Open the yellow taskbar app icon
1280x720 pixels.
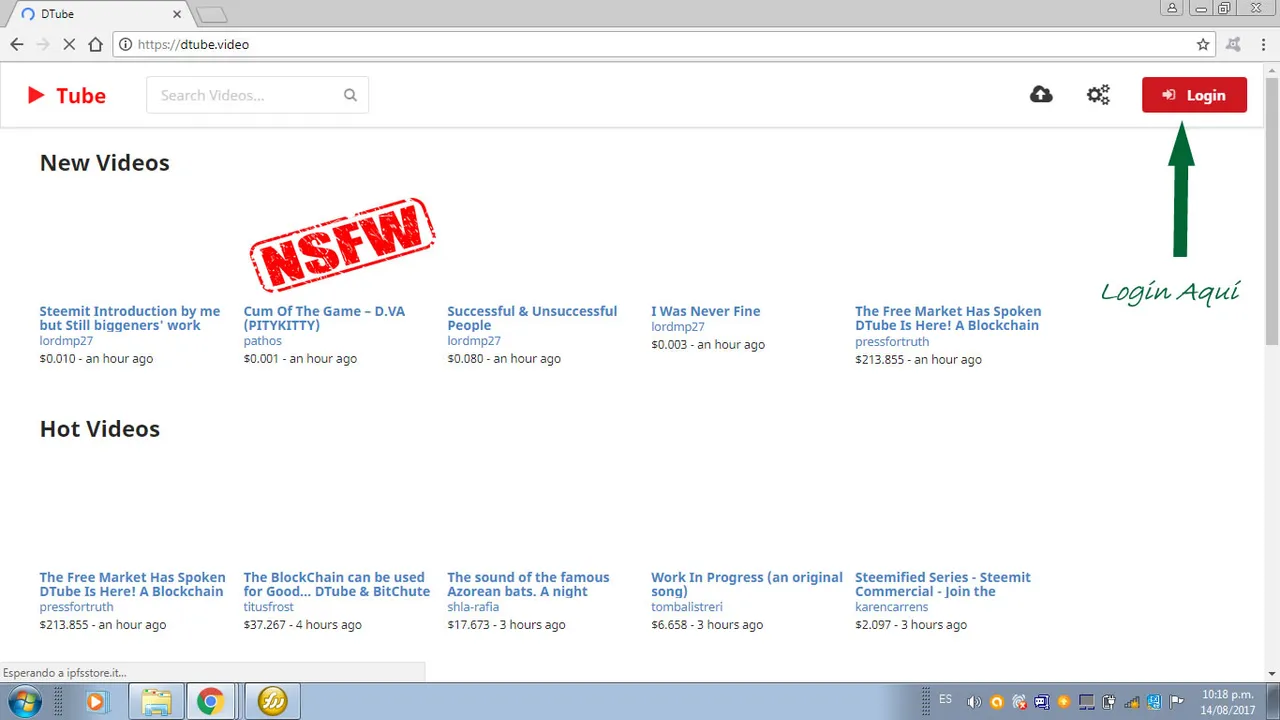[x=272, y=702]
